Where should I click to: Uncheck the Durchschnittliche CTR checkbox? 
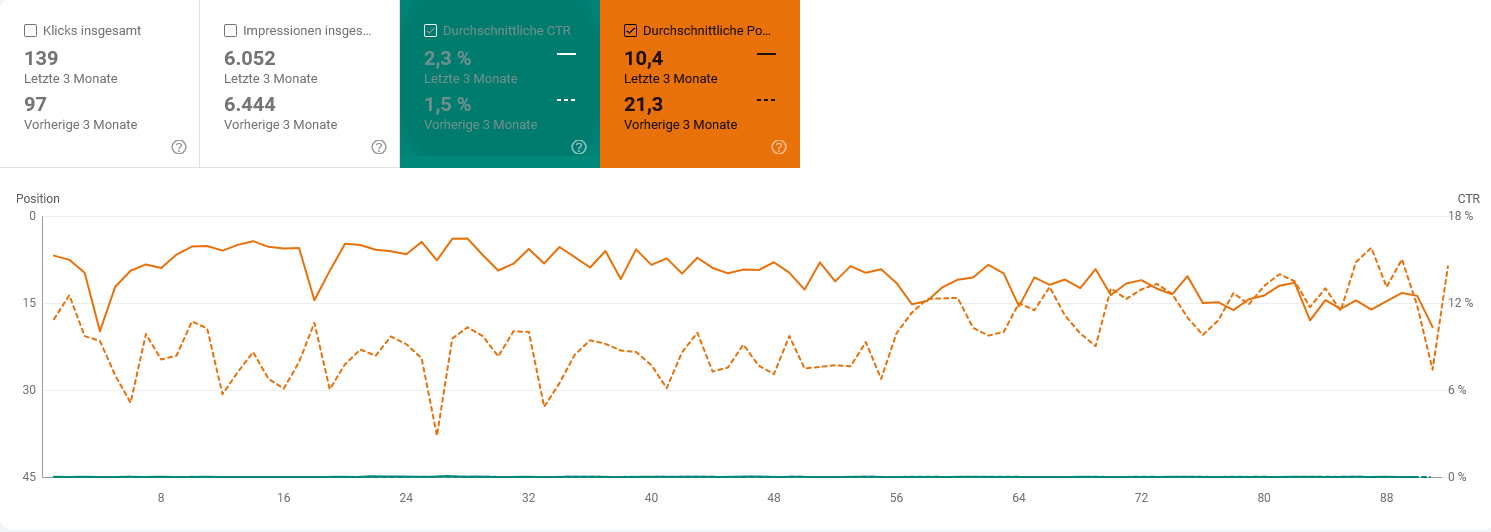[x=431, y=31]
